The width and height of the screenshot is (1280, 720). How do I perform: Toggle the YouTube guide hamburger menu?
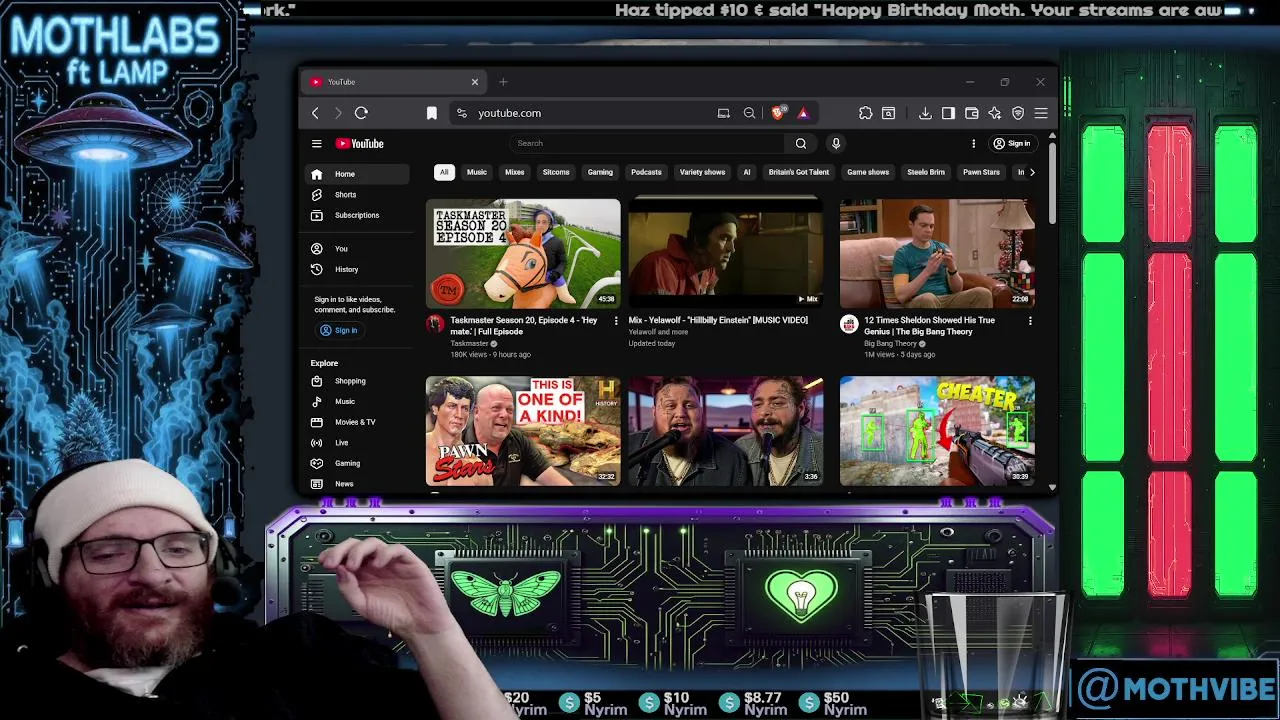pyautogui.click(x=316, y=143)
